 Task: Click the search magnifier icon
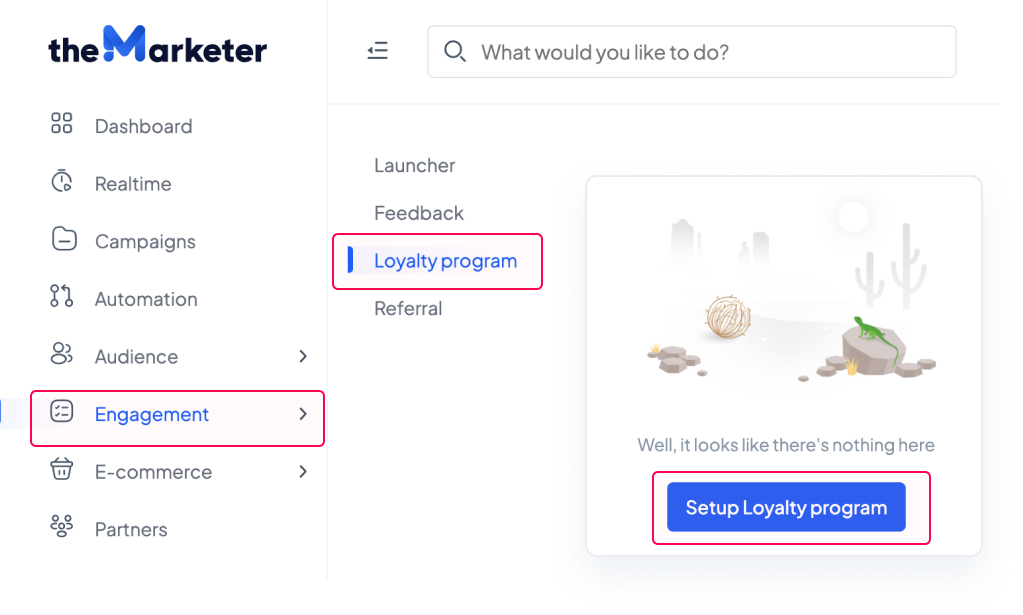point(455,51)
